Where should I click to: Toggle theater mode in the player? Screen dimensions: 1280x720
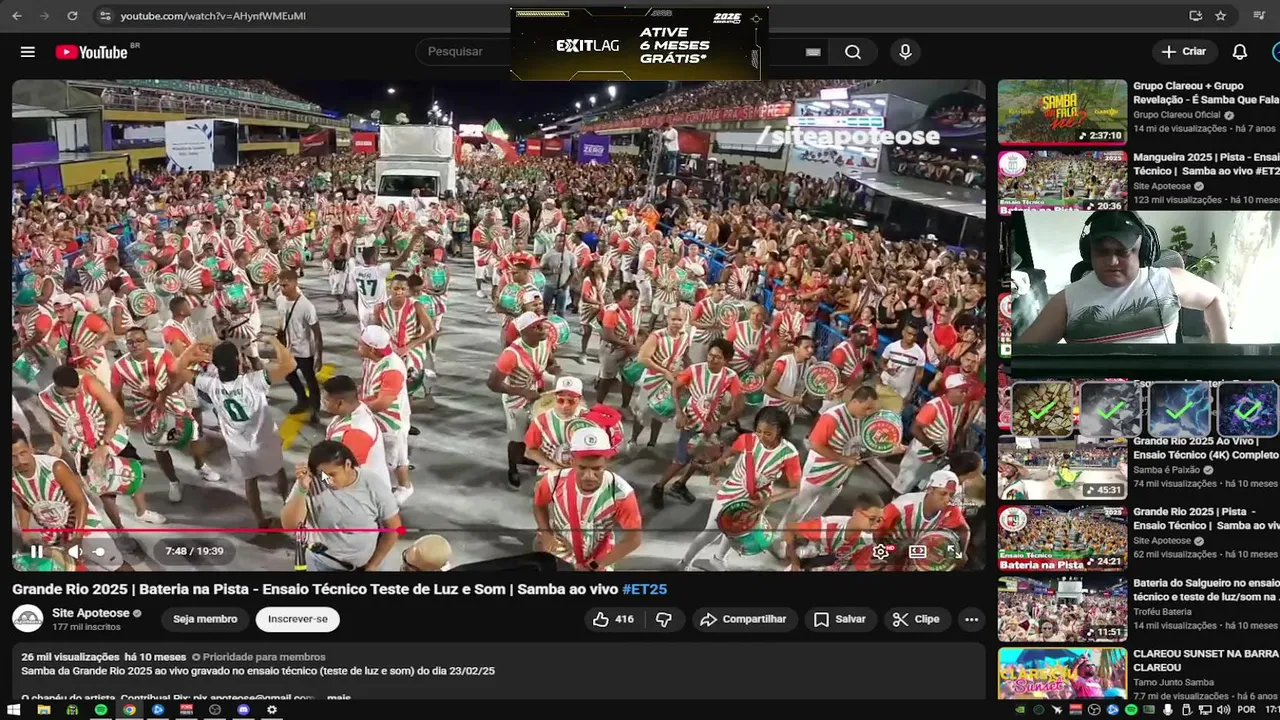917,551
